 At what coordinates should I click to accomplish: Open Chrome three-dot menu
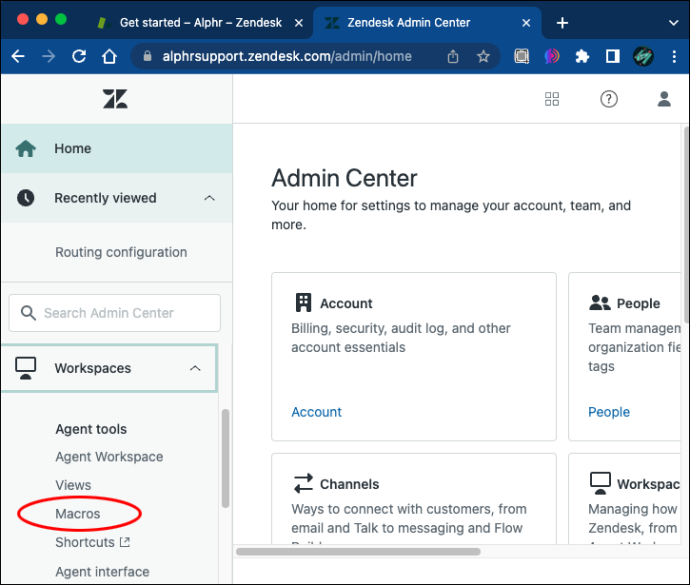(x=674, y=56)
